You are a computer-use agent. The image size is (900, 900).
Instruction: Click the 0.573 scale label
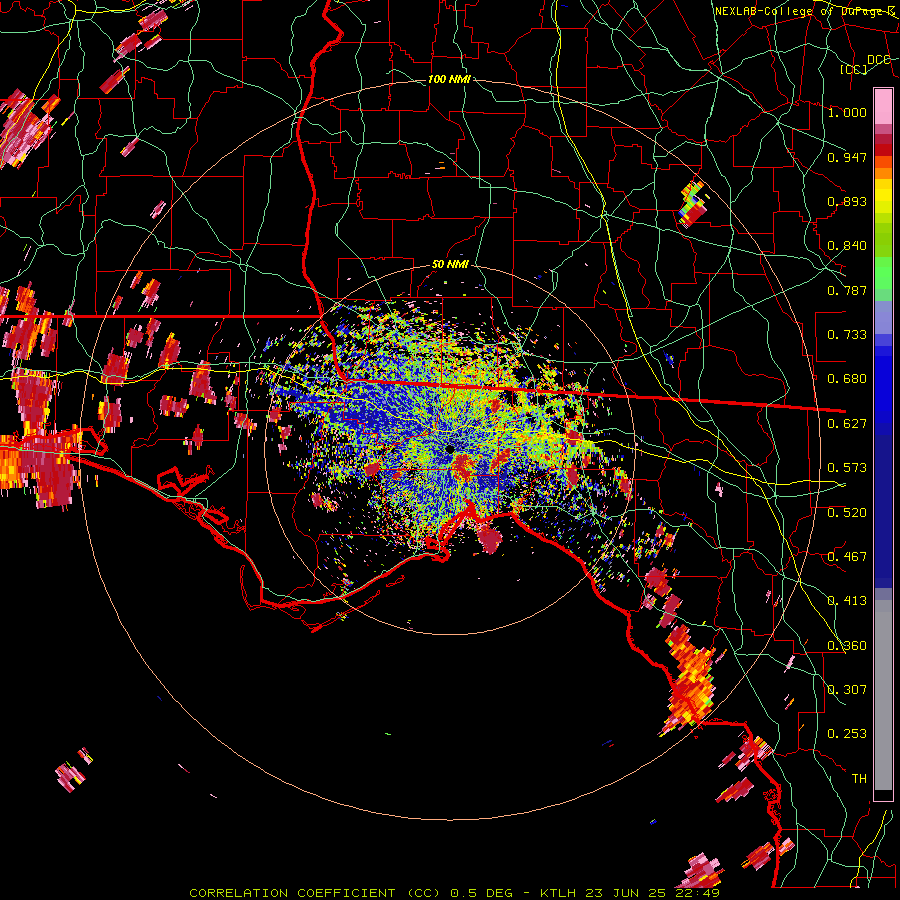pos(847,468)
